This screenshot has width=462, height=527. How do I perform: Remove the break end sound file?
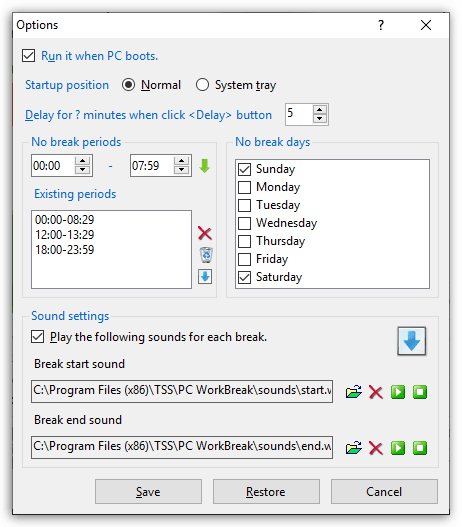tap(376, 448)
